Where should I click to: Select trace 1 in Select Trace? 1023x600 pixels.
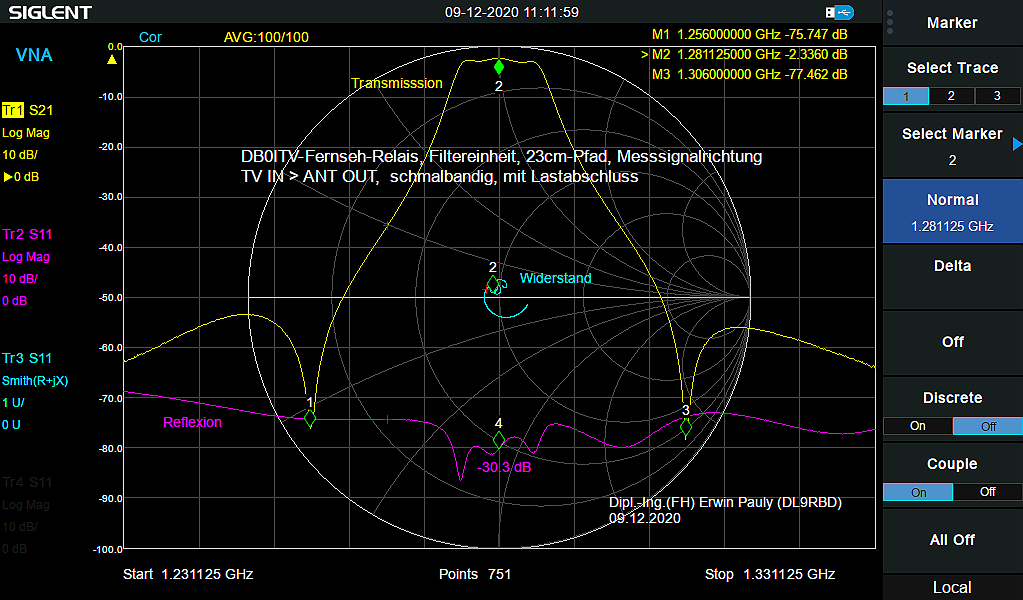coord(906,96)
